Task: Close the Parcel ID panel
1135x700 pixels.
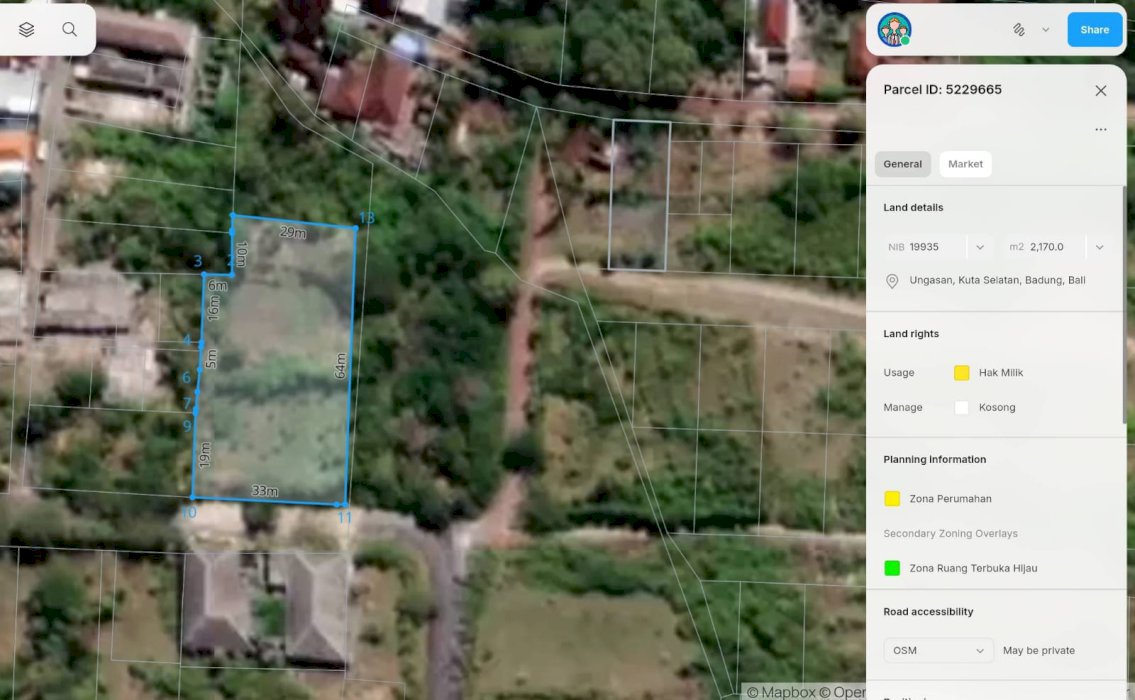Action: click(1100, 91)
